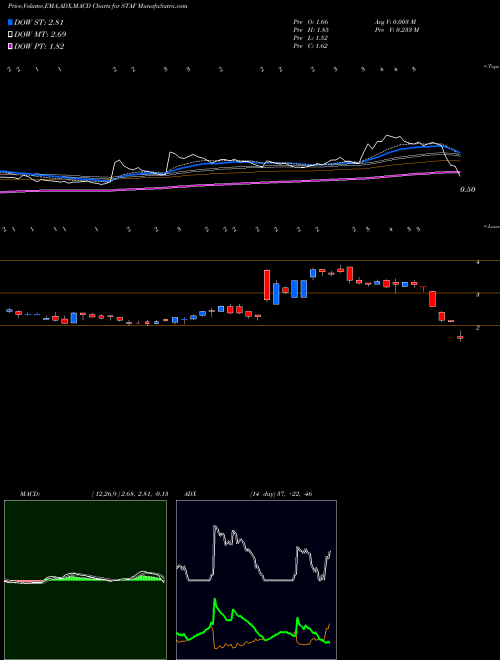Viewport: 500px width, 660px height.
Task: Click the price axis label 3
Action: (477, 295)
